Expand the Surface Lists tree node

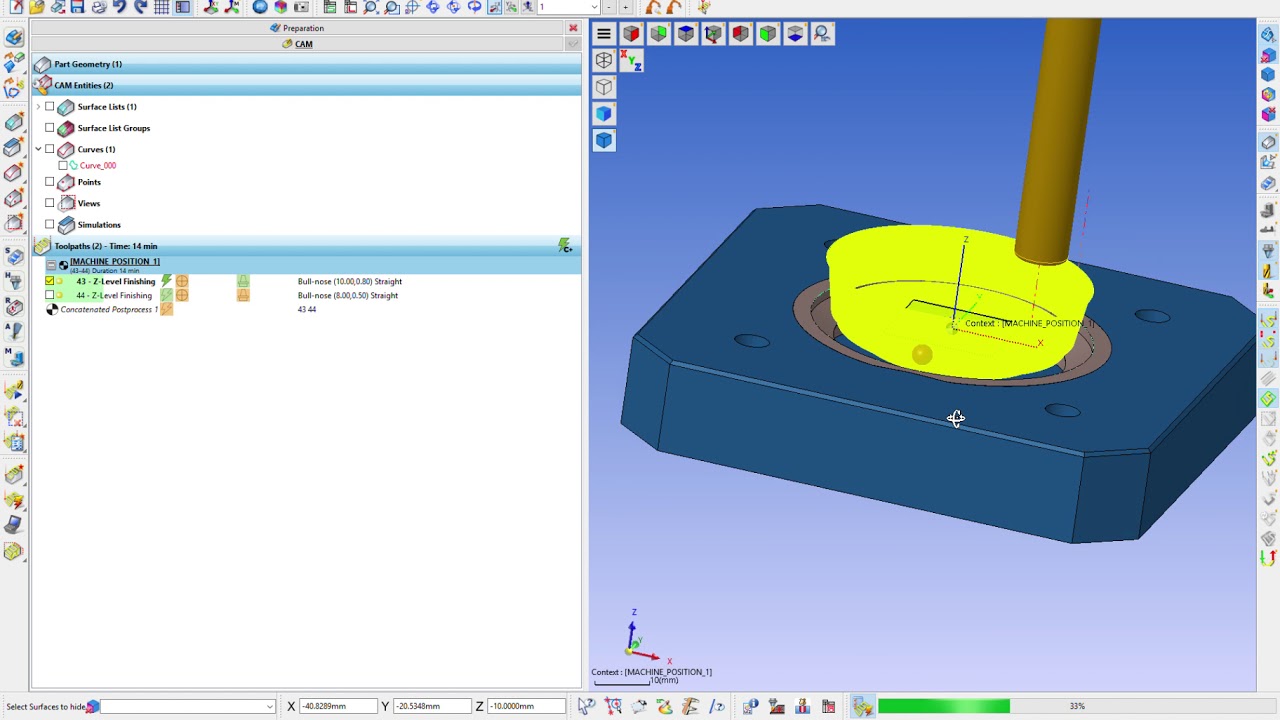38,107
